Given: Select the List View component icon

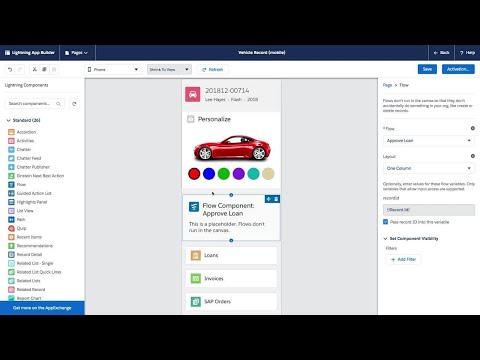Looking at the screenshot, I should click(x=11, y=211).
